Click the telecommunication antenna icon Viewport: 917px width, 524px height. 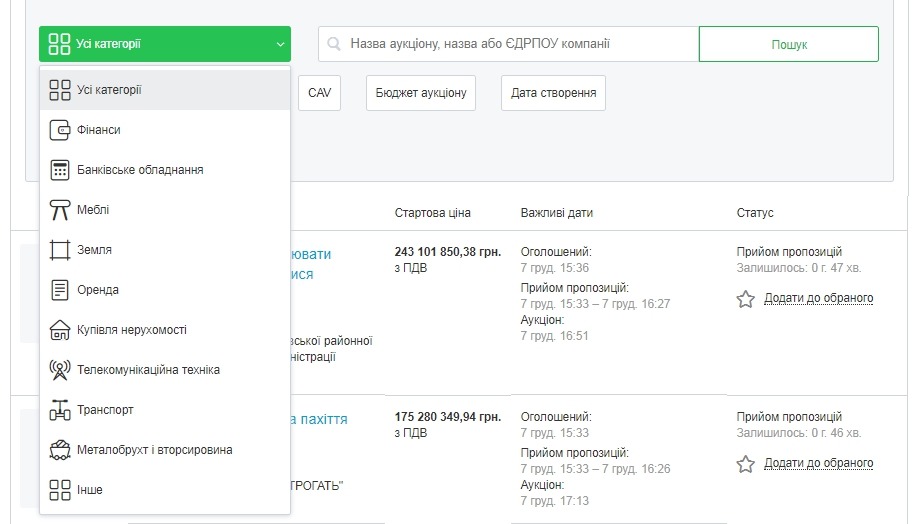pos(60,370)
